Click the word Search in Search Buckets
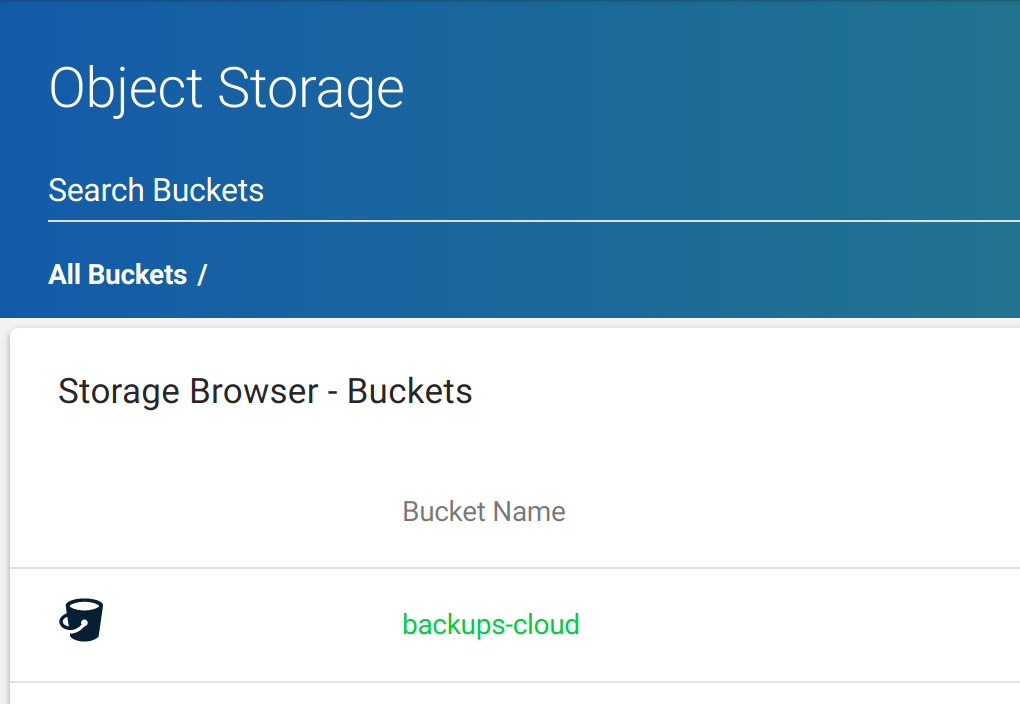Screen dimensions: 1020x704 [x=96, y=191]
